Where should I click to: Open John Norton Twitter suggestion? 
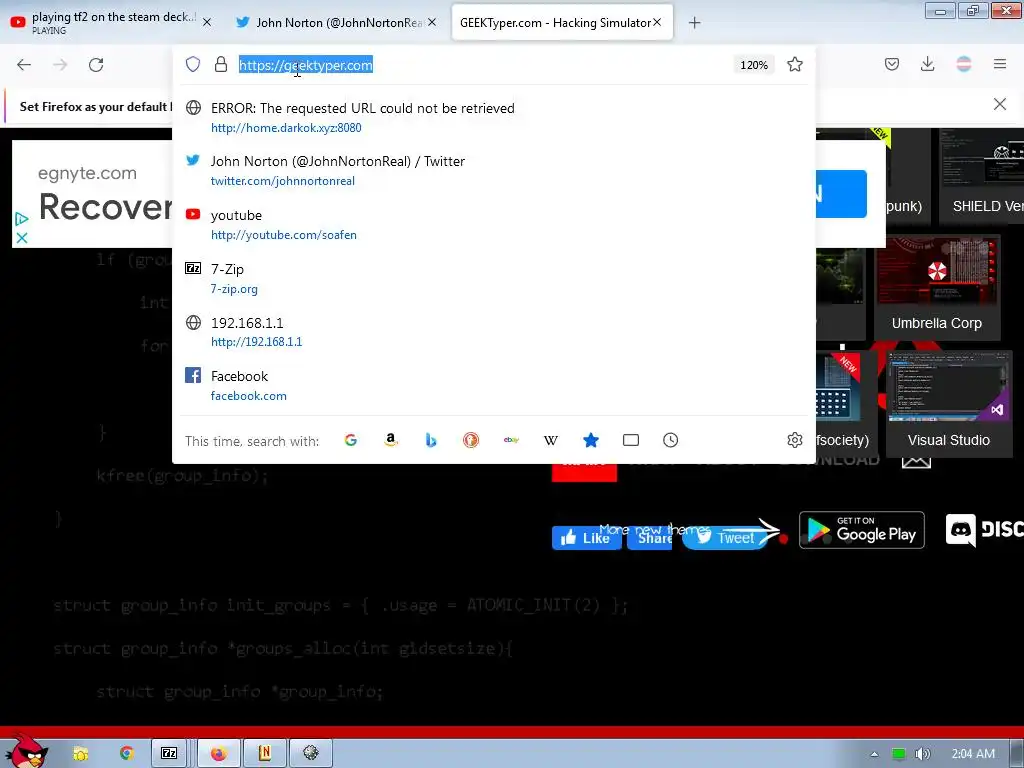(494, 171)
